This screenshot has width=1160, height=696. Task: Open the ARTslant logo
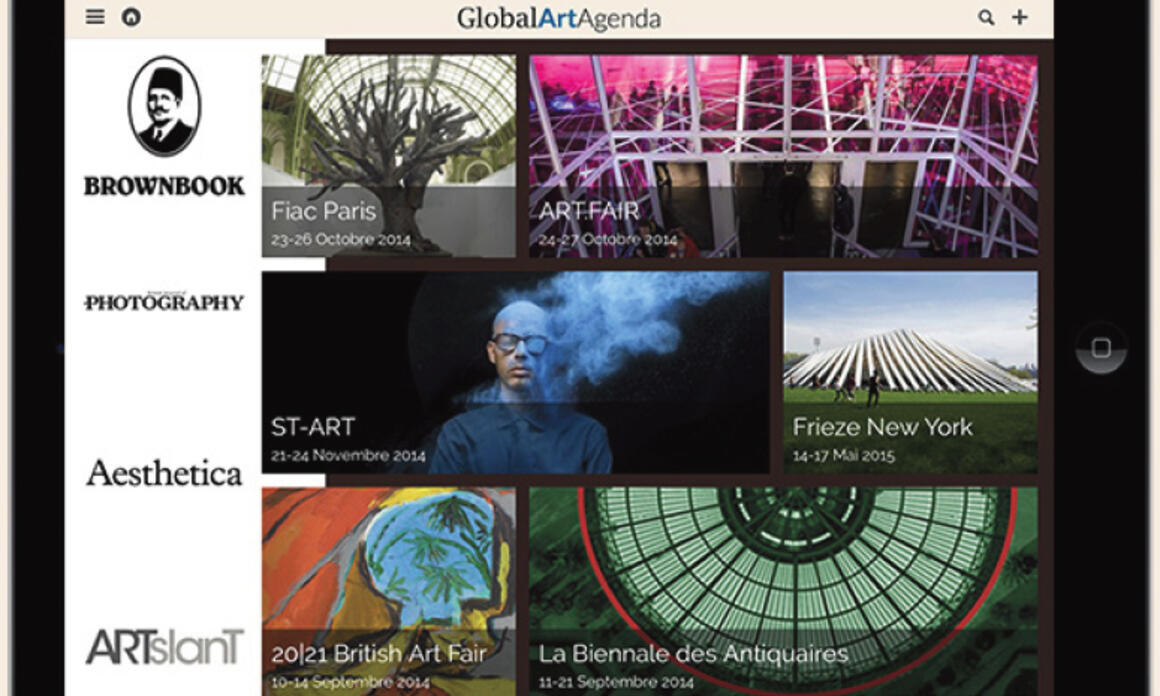(164, 646)
